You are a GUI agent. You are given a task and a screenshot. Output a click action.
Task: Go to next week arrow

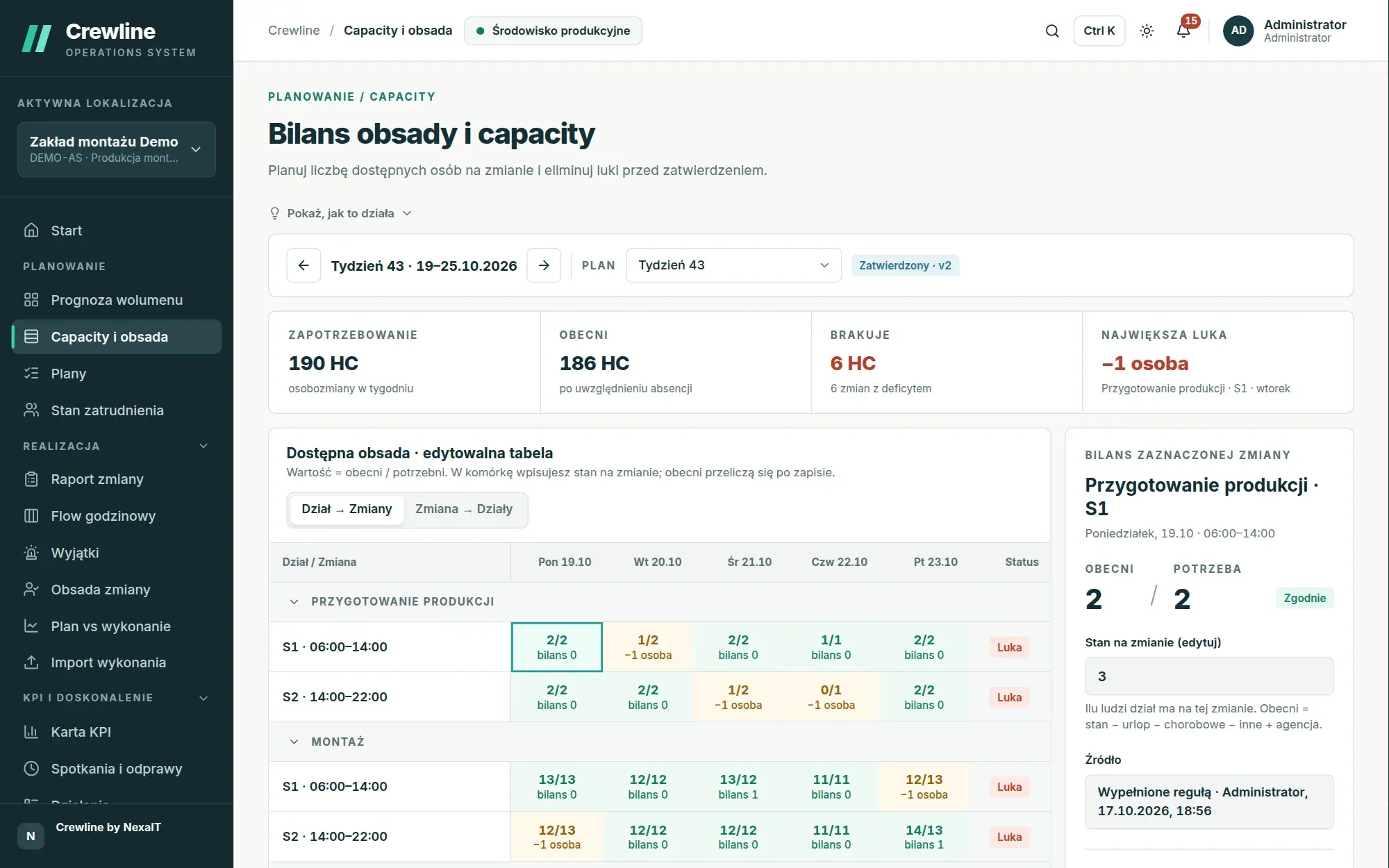point(544,265)
